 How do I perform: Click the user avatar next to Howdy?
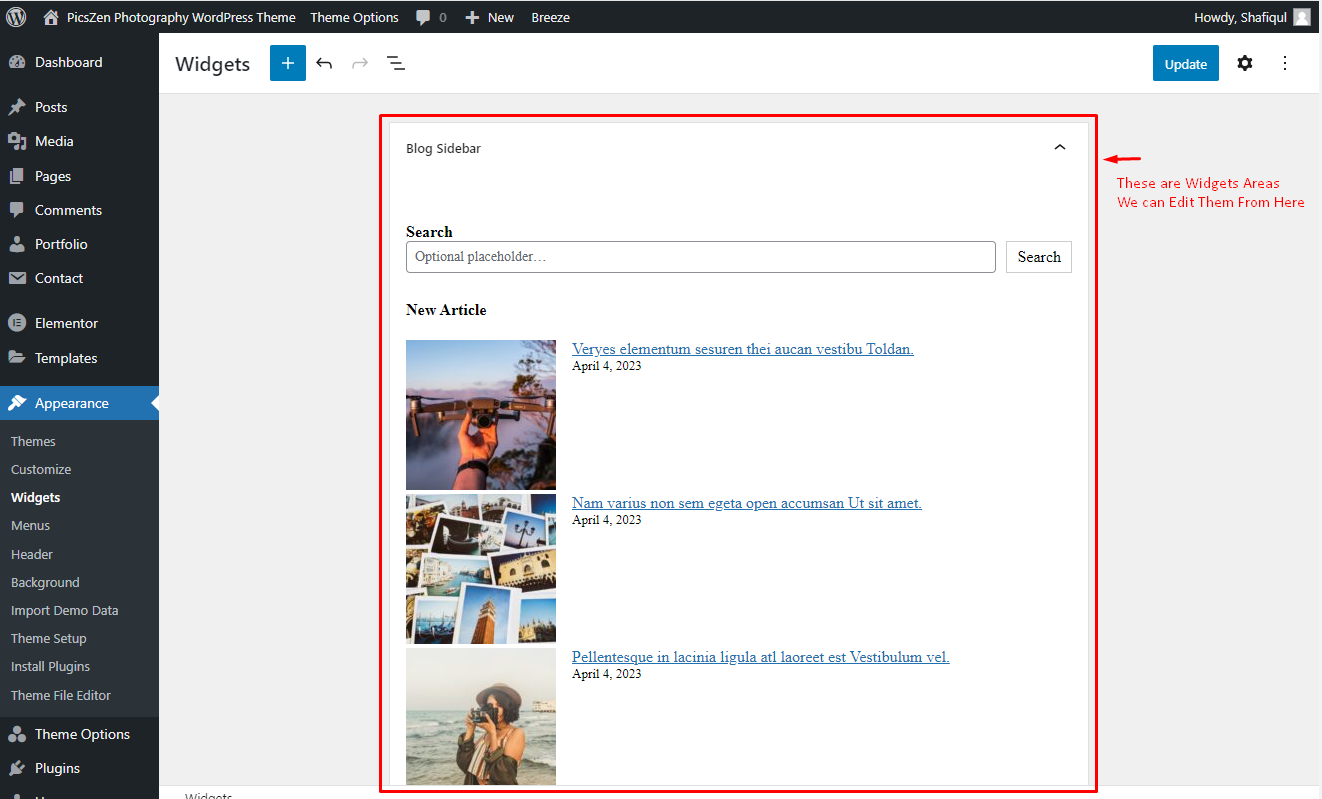point(1301,17)
